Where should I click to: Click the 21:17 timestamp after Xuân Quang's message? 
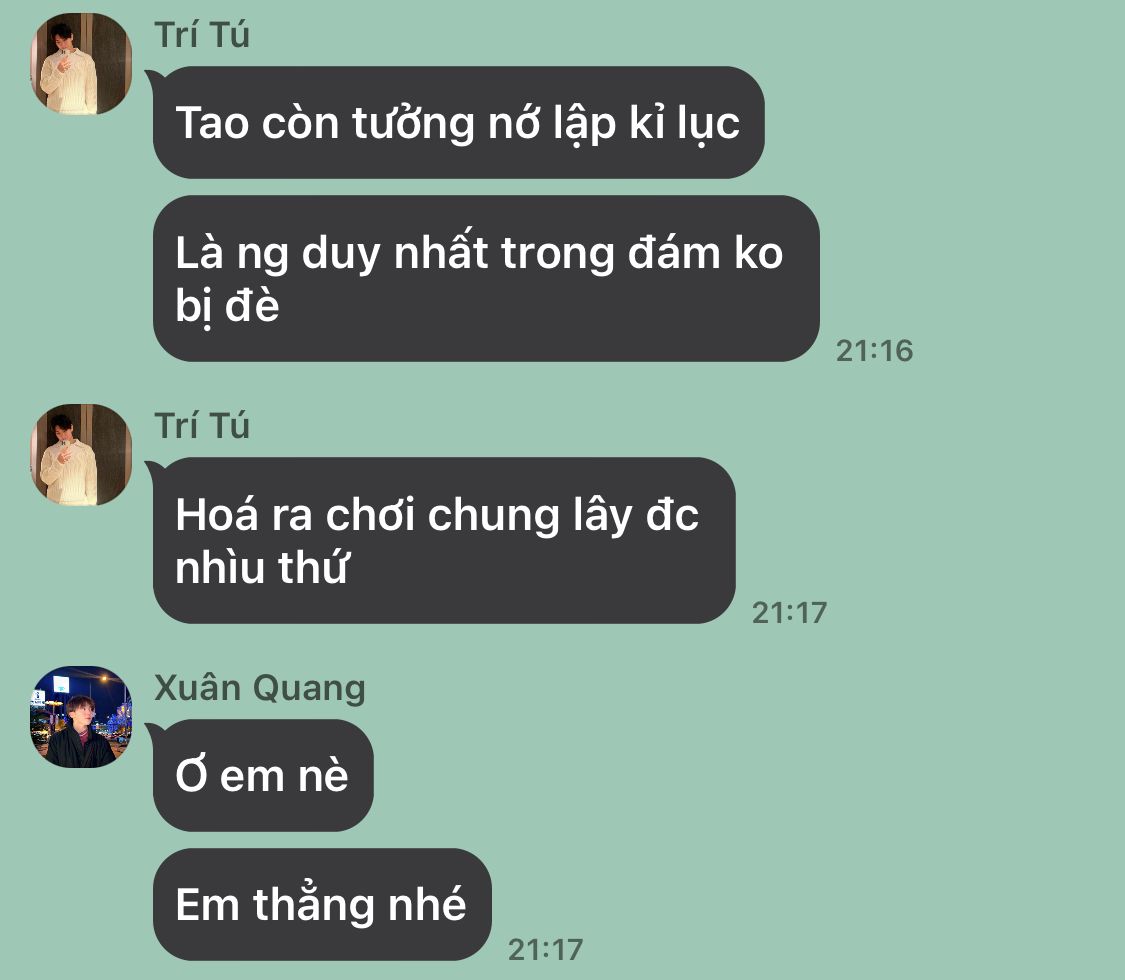545,950
